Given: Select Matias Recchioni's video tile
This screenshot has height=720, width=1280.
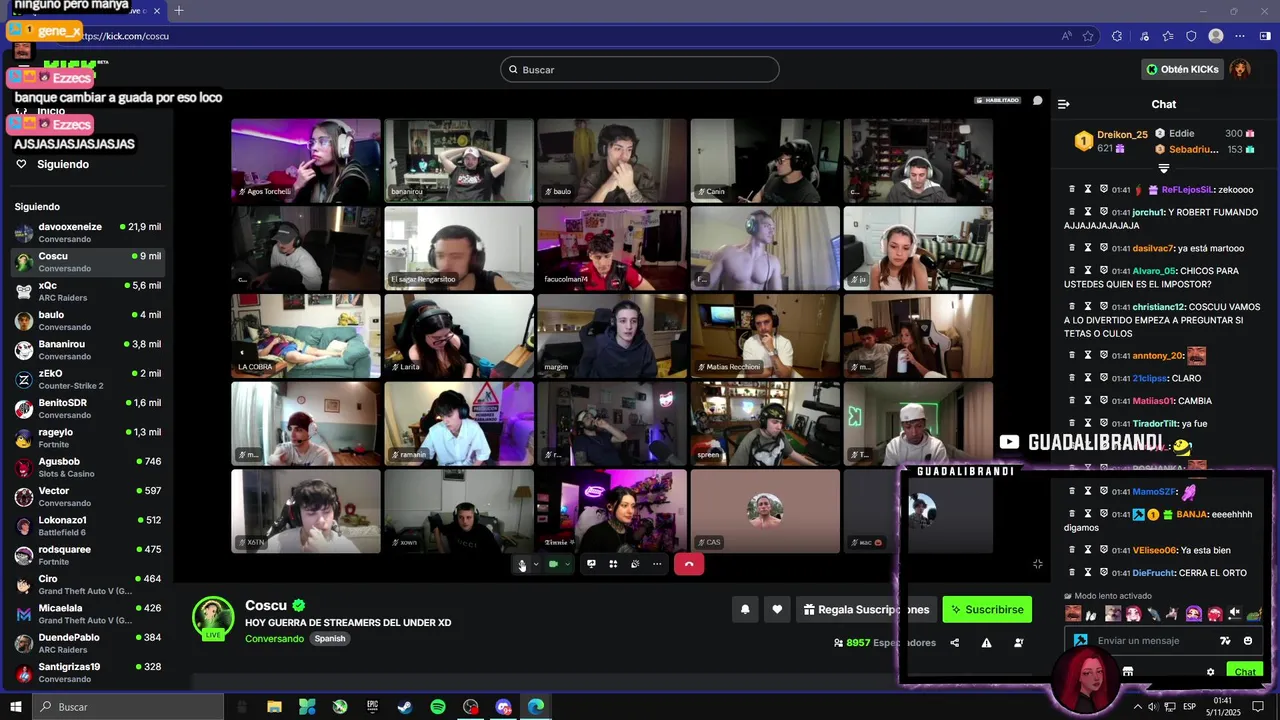Looking at the screenshot, I should [x=765, y=335].
